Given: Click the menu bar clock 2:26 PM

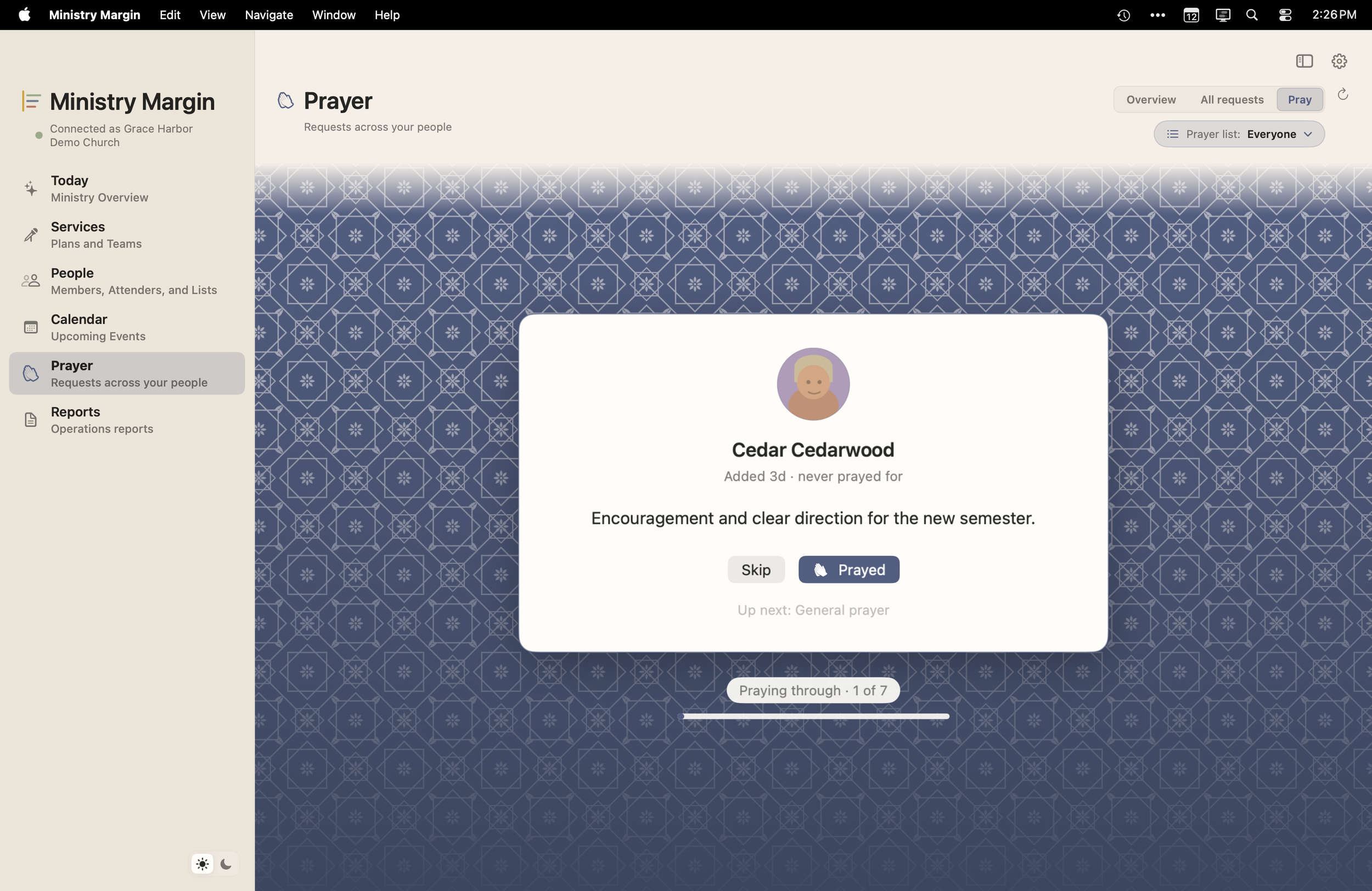Looking at the screenshot, I should [1334, 15].
